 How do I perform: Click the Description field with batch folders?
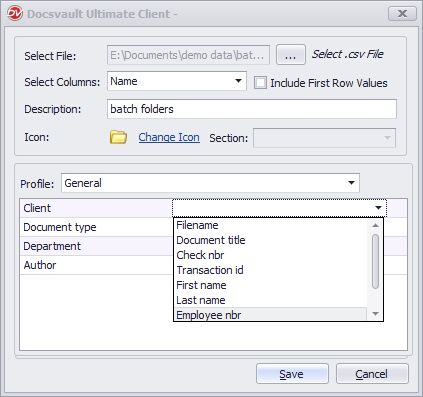click(252, 109)
